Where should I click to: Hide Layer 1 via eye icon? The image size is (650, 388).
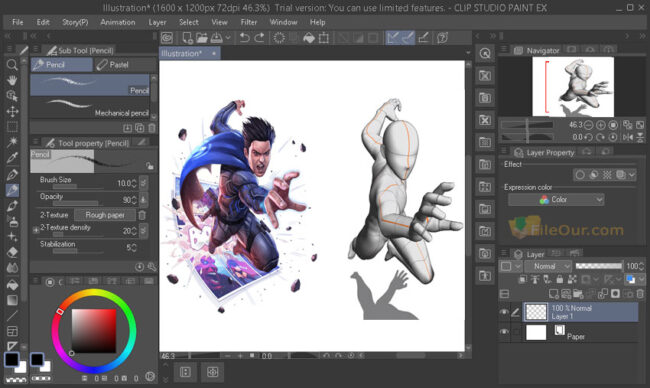click(504, 312)
